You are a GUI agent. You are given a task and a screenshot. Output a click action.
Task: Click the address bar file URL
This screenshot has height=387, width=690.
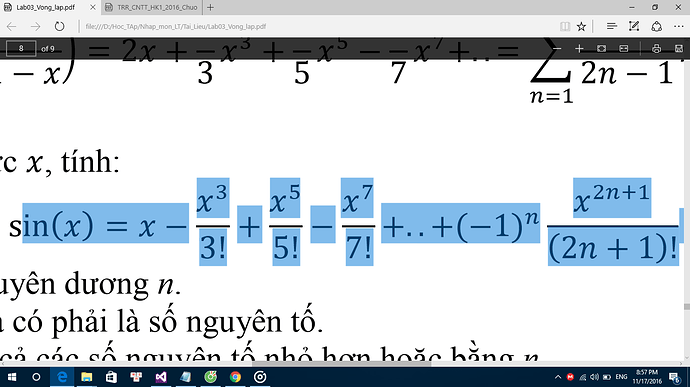click(176, 26)
